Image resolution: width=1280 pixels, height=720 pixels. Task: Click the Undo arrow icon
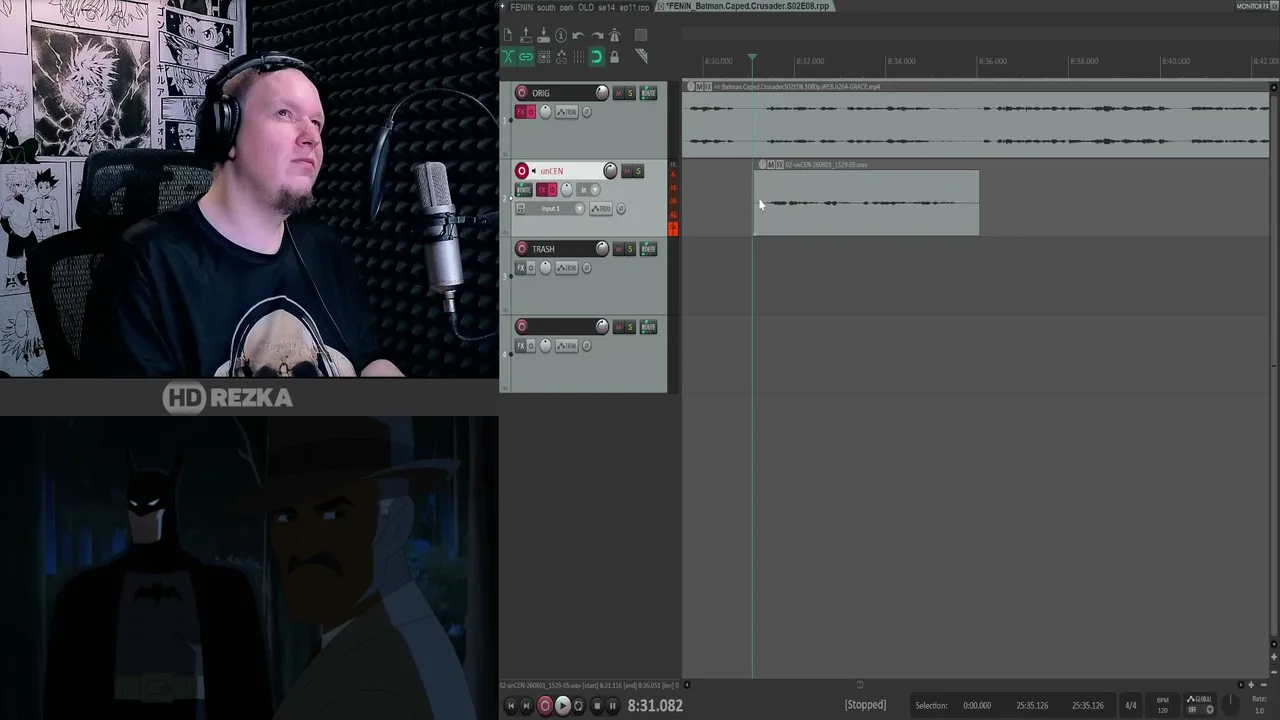(579, 35)
